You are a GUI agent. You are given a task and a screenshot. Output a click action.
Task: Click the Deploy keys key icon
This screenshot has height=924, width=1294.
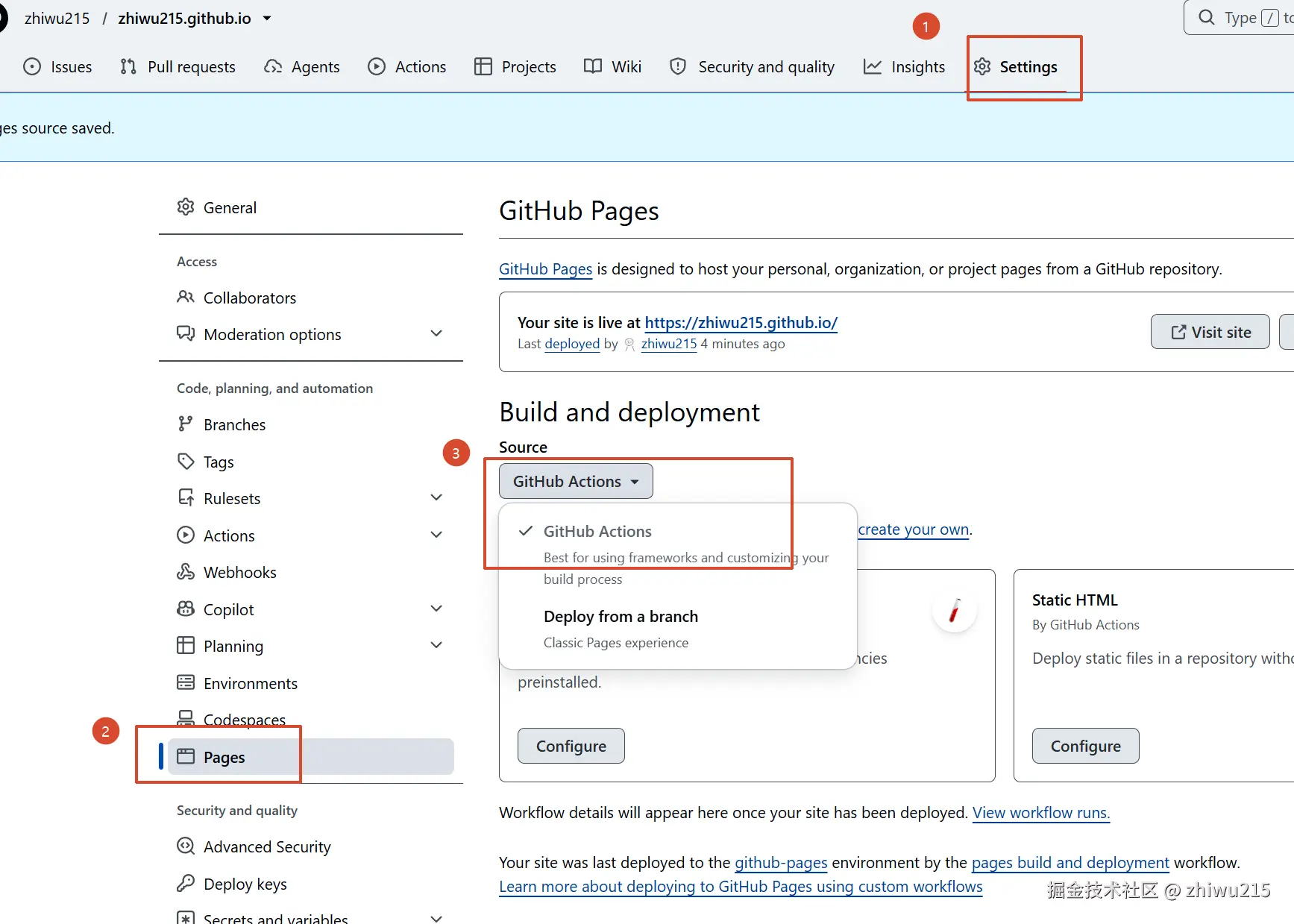(x=186, y=884)
